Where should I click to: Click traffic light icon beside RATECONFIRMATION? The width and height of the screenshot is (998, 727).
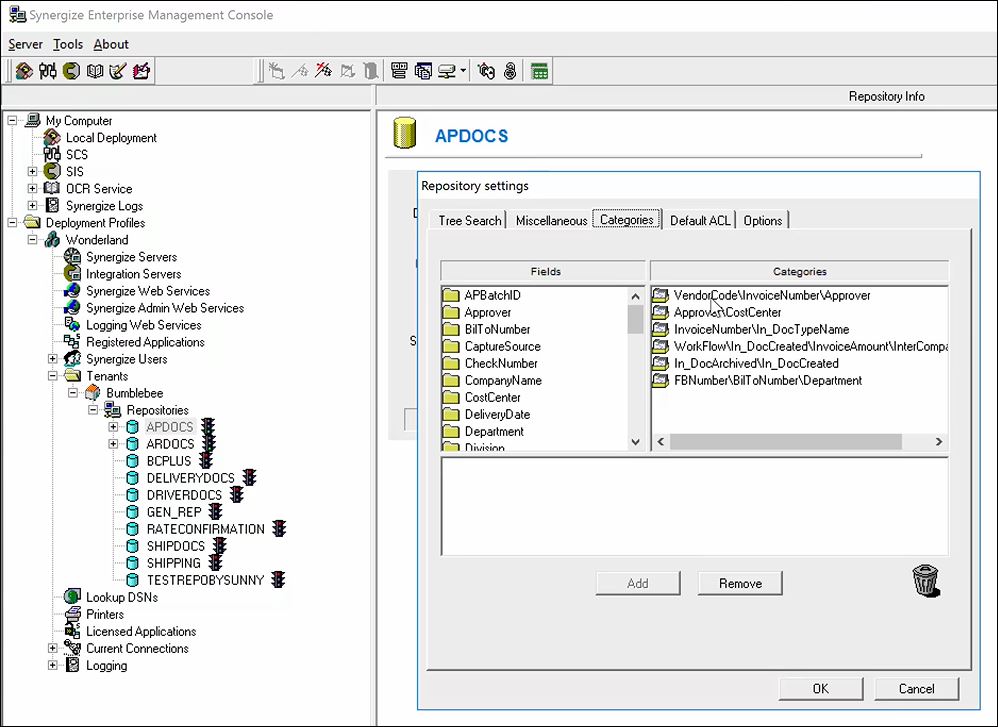(279, 529)
